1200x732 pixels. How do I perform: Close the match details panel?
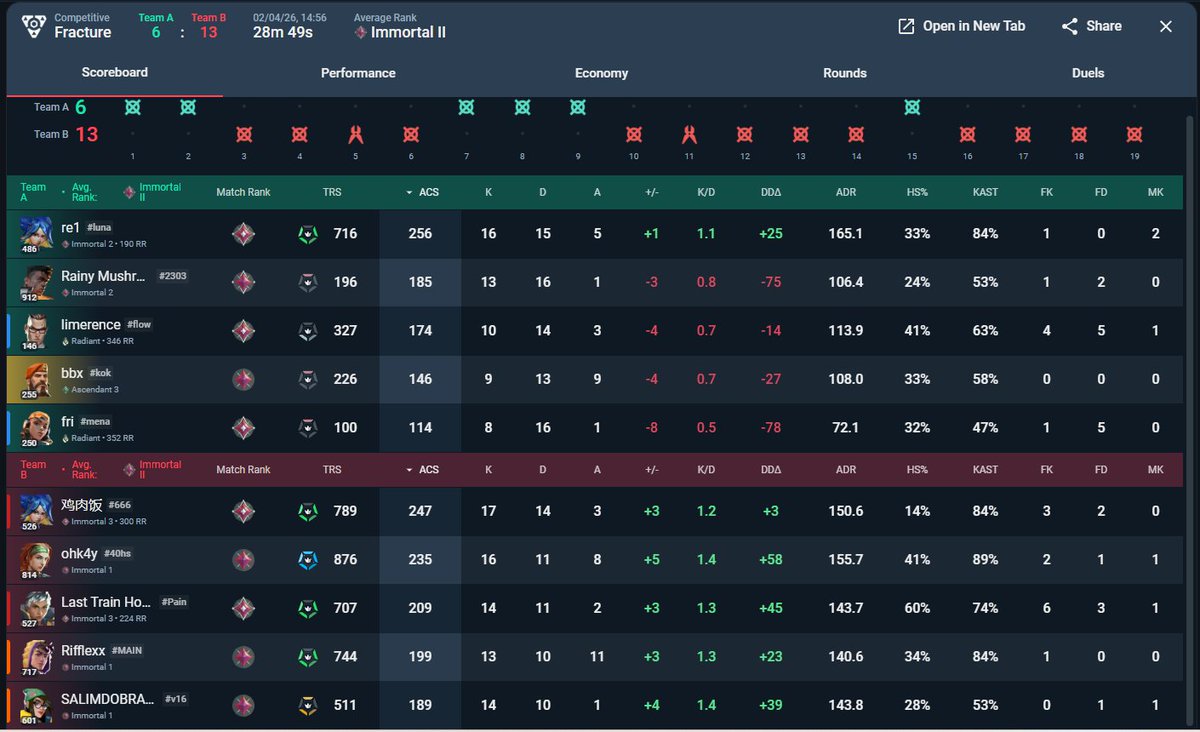pos(1166,26)
